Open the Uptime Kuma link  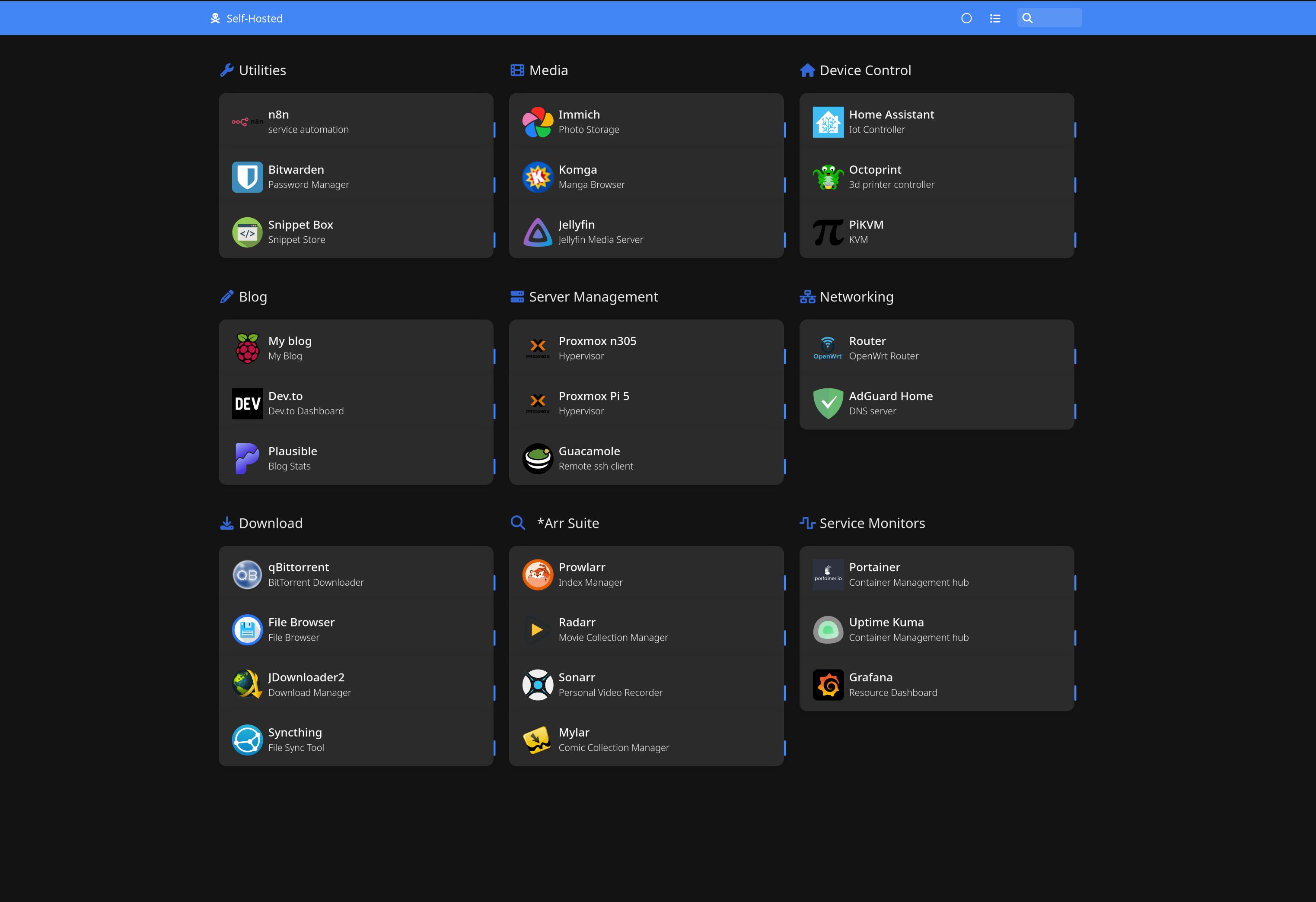886,623
